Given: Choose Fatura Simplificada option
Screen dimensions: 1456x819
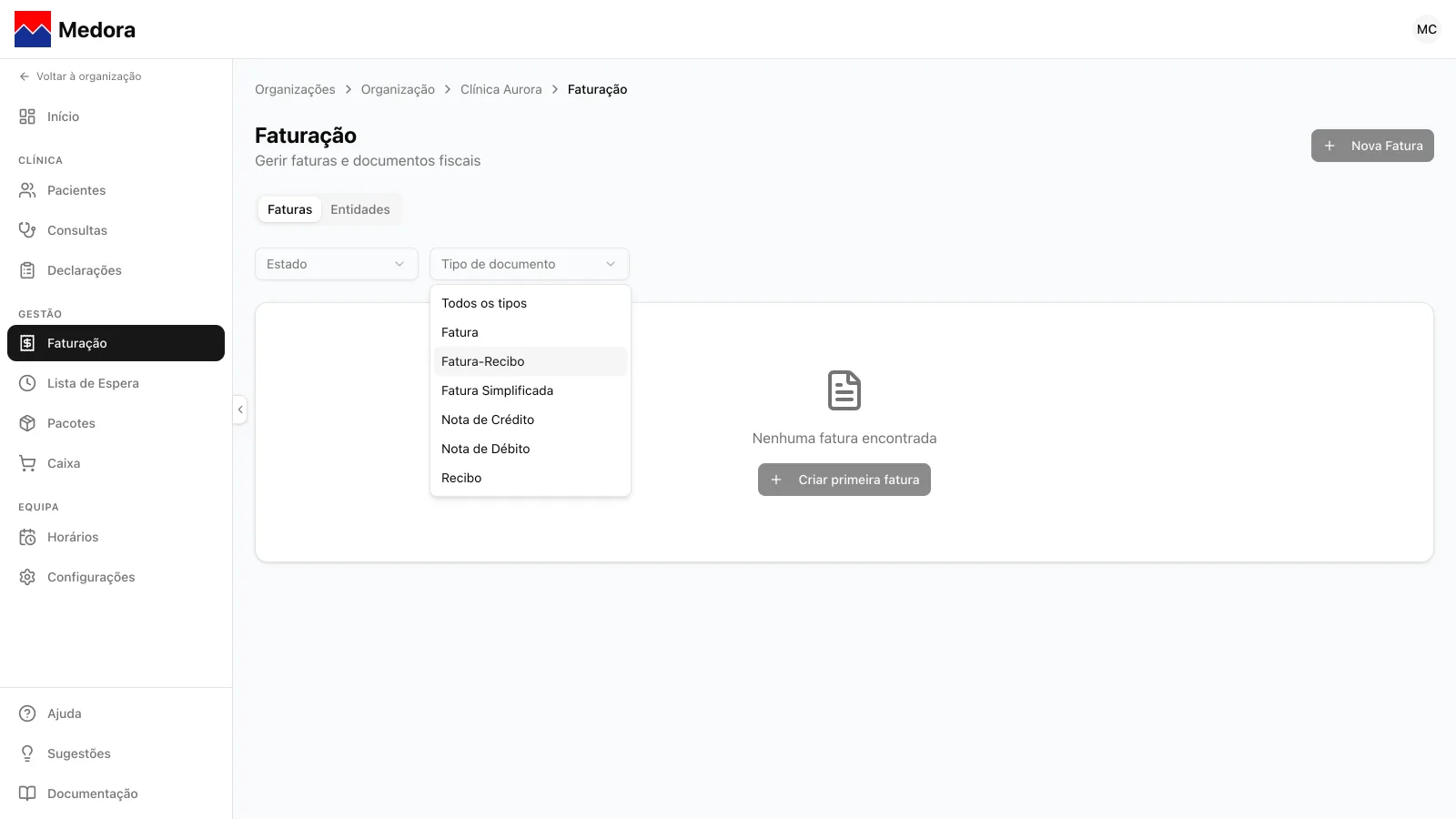Looking at the screenshot, I should coord(531,390).
